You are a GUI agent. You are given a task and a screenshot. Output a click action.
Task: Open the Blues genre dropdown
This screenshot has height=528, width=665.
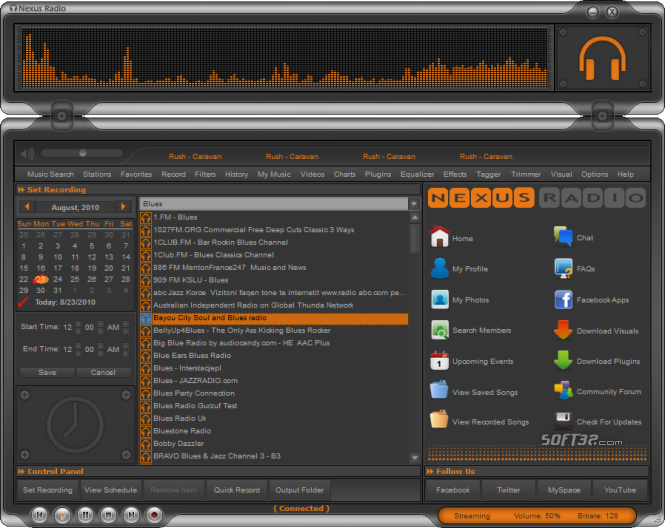[x=414, y=204]
